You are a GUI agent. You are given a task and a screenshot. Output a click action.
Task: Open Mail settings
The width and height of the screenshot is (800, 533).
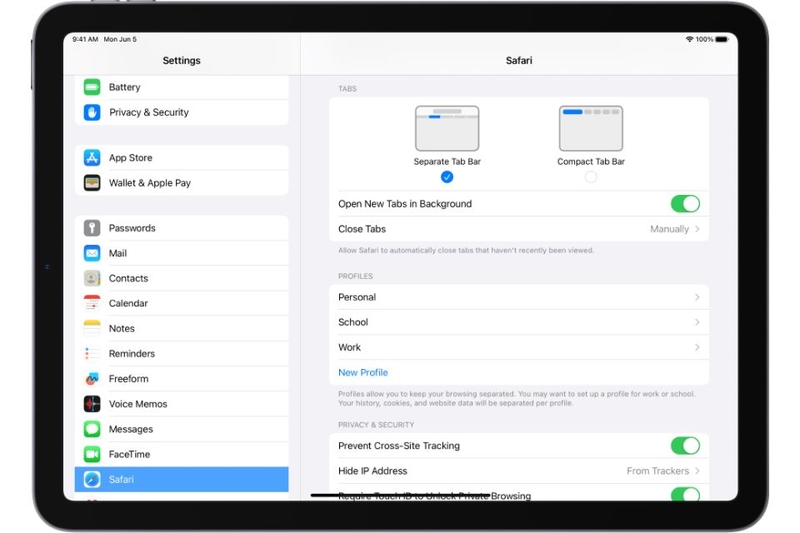[182, 253]
